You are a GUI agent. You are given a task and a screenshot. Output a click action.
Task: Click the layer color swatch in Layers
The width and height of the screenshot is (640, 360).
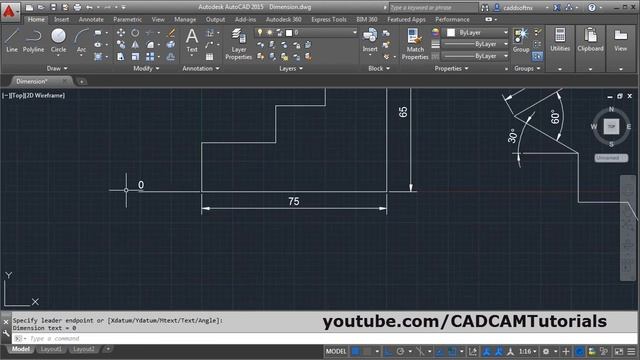tap(289, 32)
